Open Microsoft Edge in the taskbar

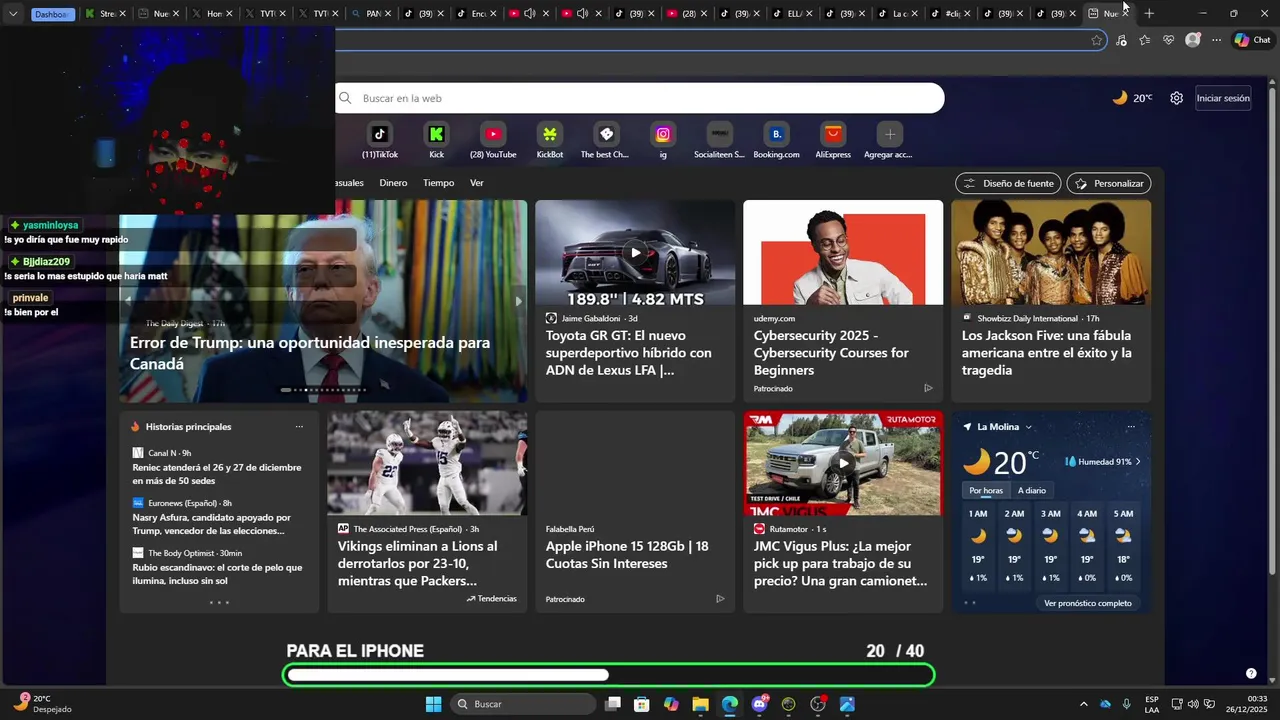tap(730, 704)
